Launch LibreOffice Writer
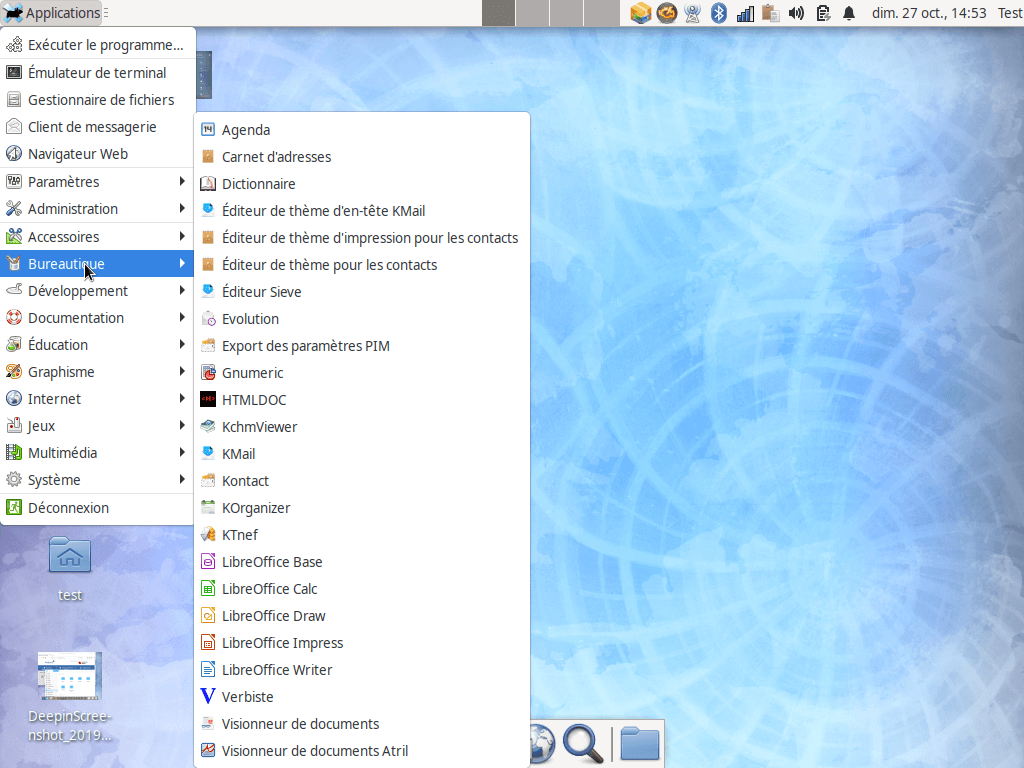Image resolution: width=1024 pixels, height=768 pixels. tap(362, 670)
